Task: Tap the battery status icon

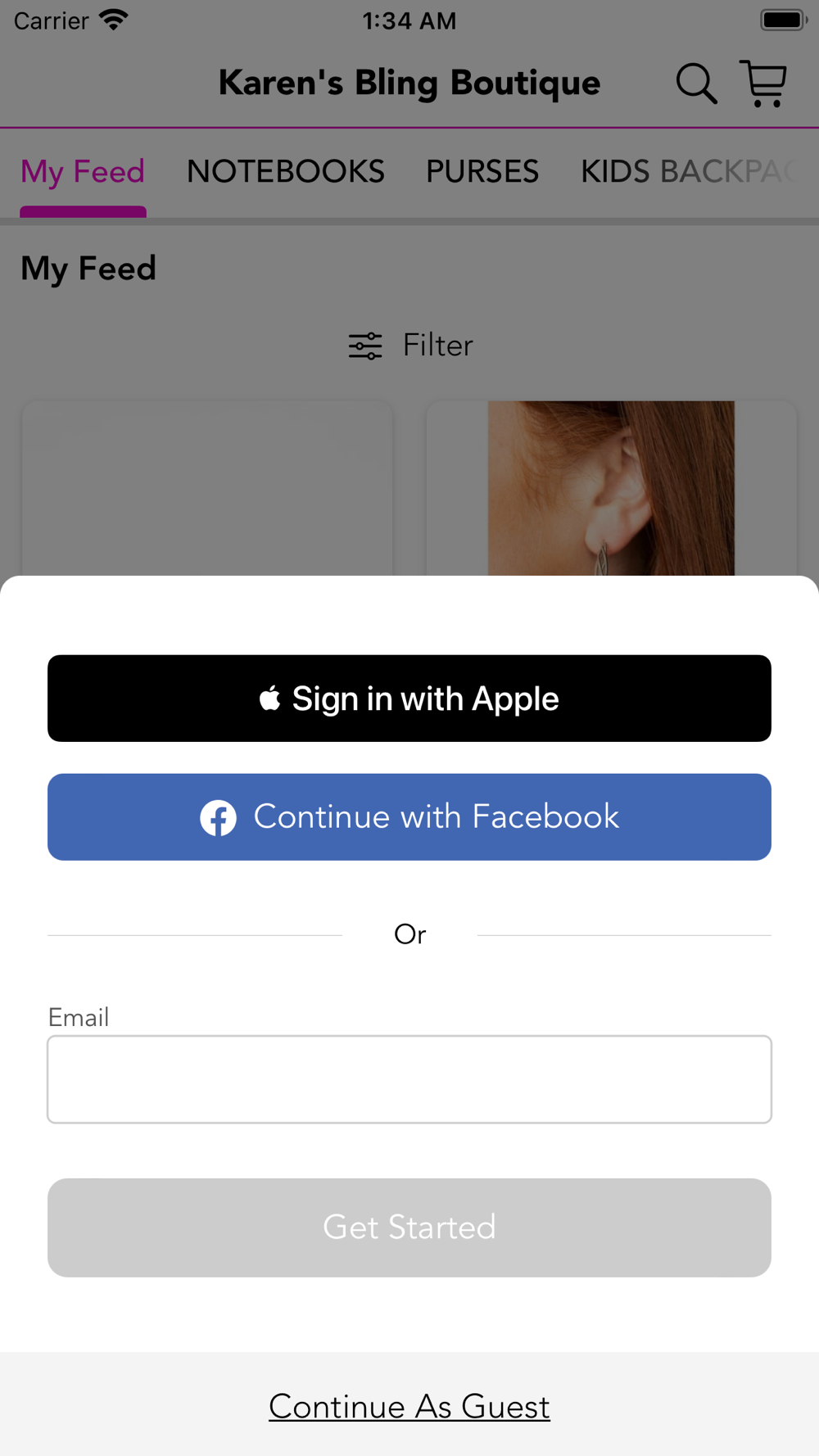Action: 784,20
